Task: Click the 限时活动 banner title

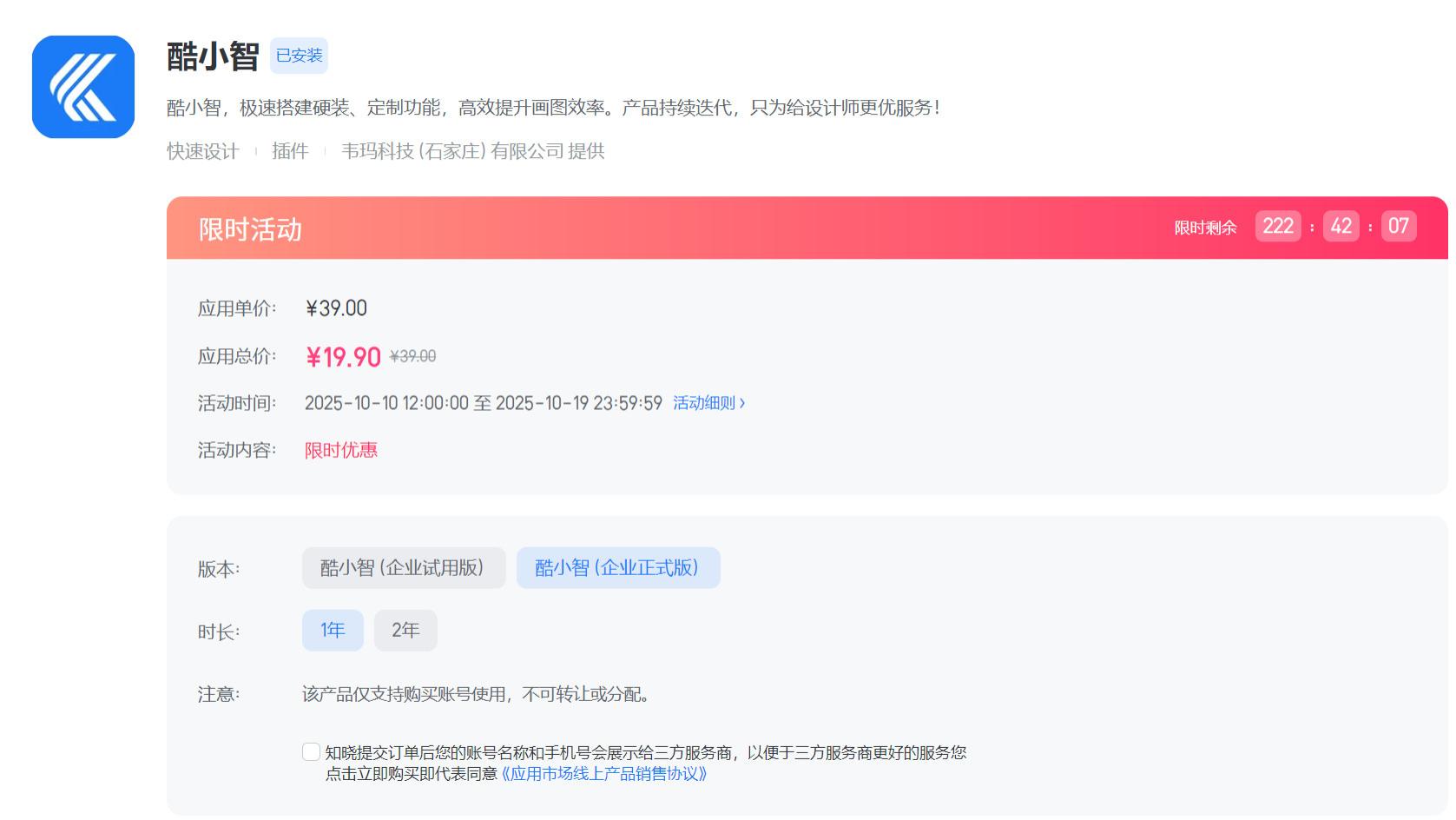Action: point(250,229)
